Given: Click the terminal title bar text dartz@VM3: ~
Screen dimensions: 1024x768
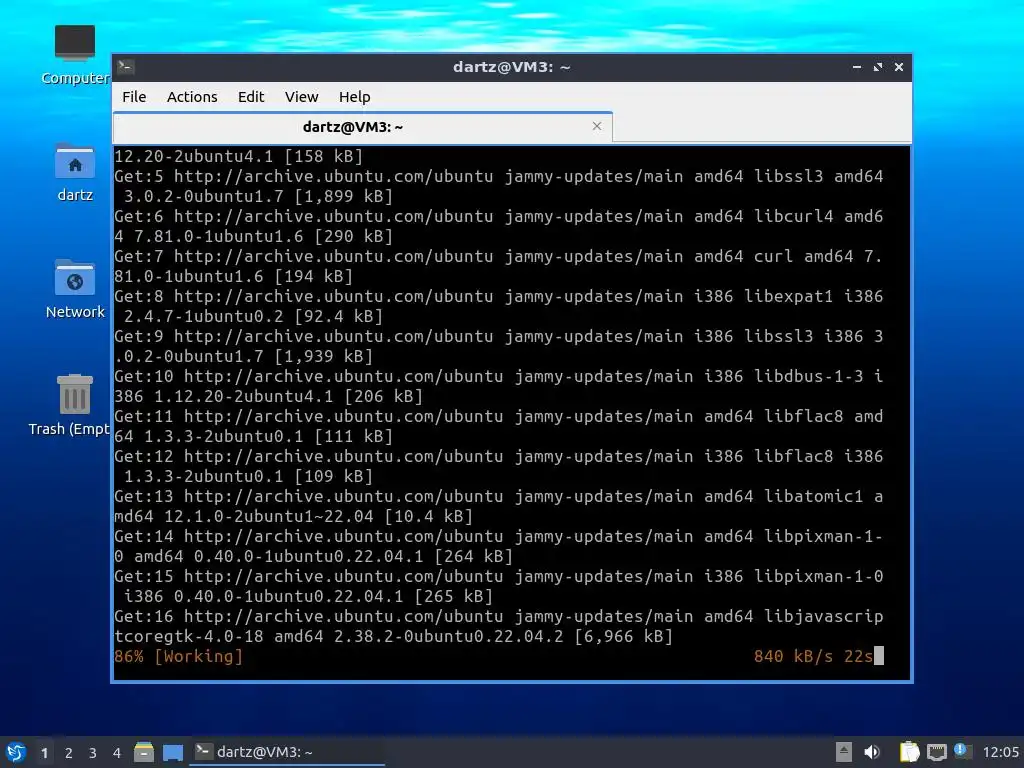Looking at the screenshot, I should [x=511, y=67].
